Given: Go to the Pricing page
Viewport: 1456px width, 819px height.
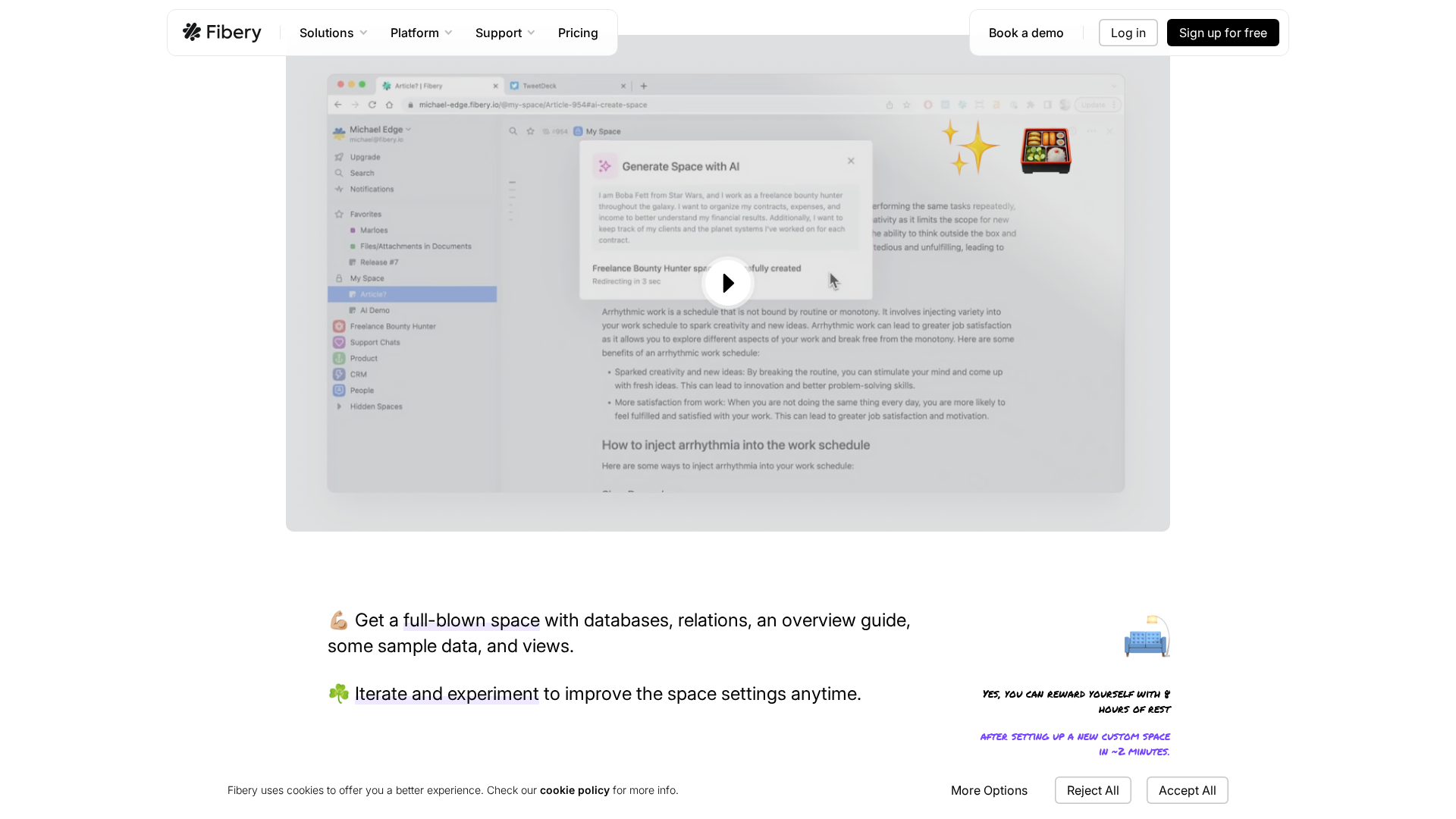Looking at the screenshot, I should [x=578, y=33].
